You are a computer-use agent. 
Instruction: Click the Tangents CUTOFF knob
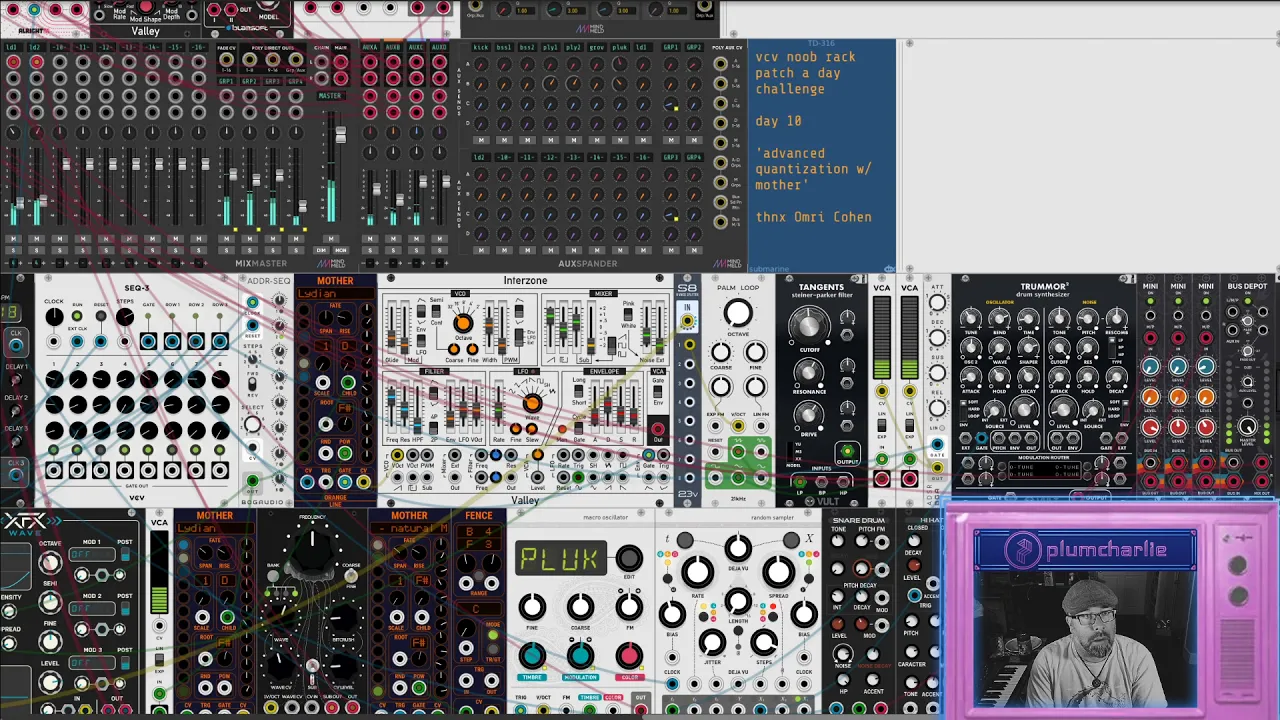pyautogui.click(x=808, y=324)
